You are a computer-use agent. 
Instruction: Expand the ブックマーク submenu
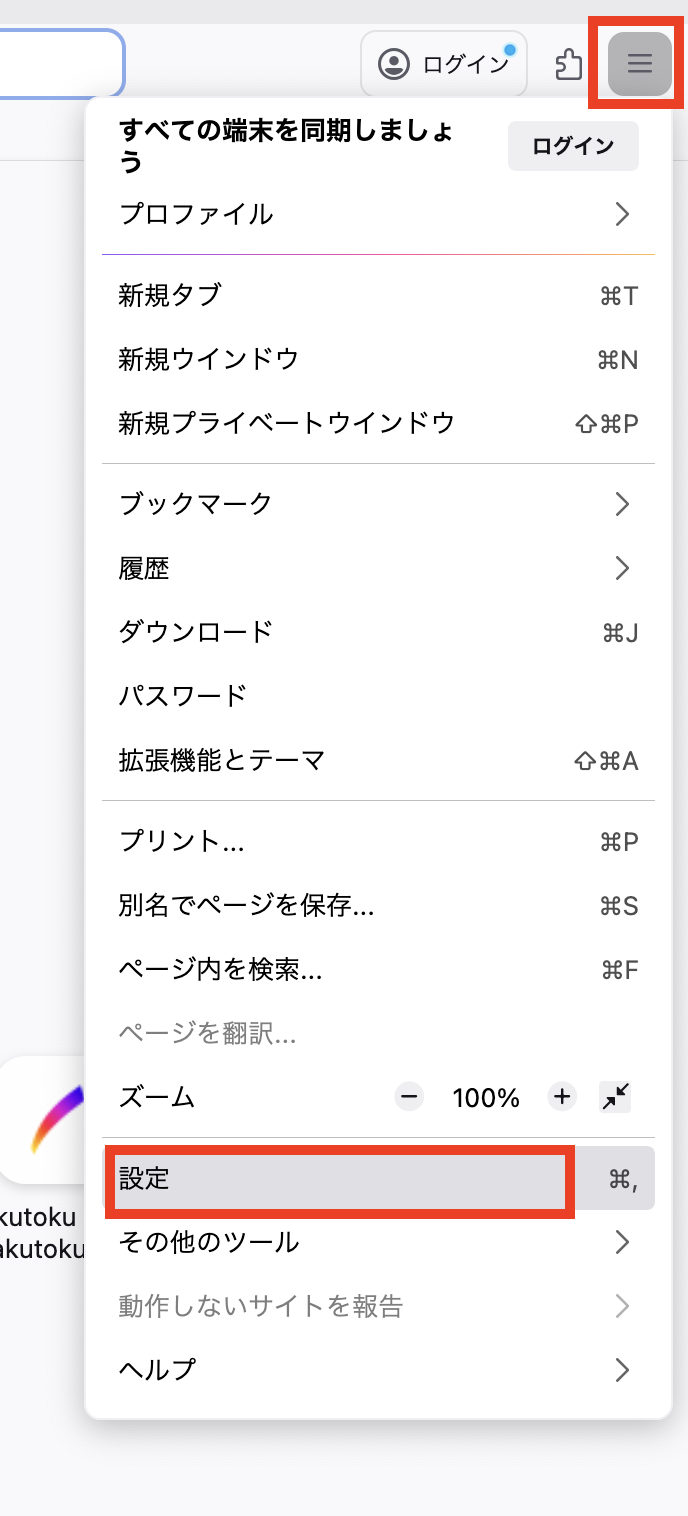click(x=624, y=504)
